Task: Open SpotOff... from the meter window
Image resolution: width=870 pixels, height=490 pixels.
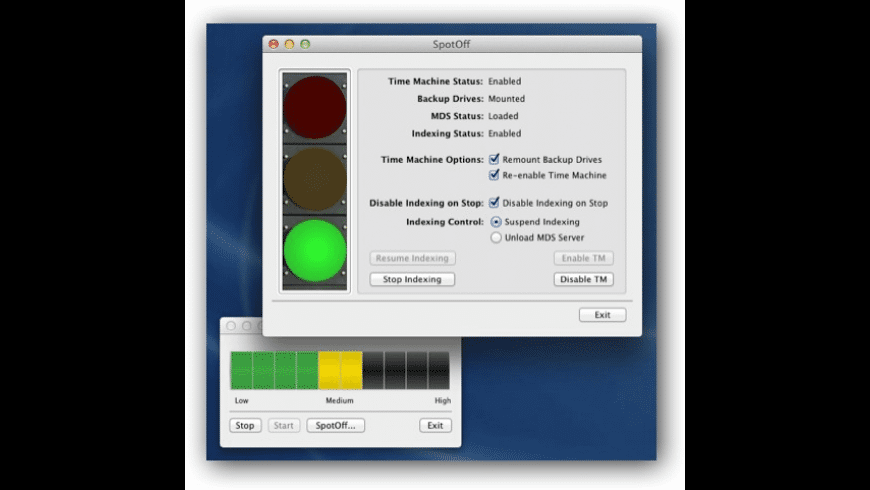Action: click(x=336, y=426)
